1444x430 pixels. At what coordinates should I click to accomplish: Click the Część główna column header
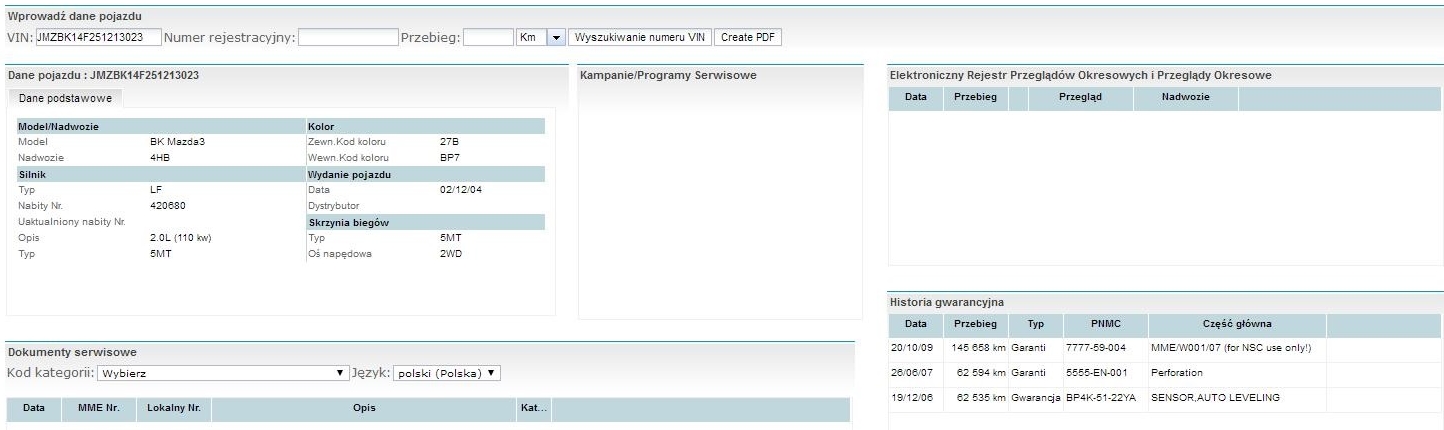(1237, 324)
